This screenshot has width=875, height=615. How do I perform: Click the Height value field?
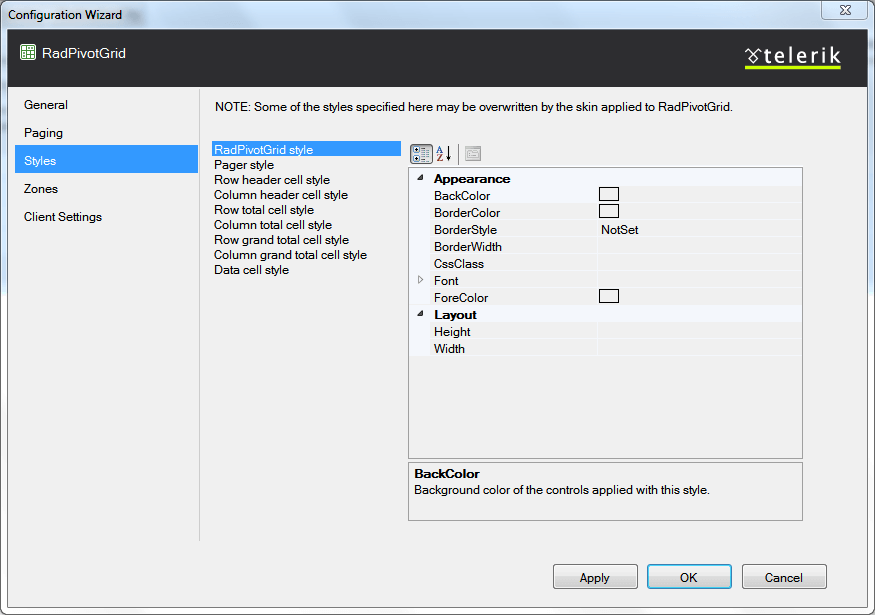tap(699, 331)
